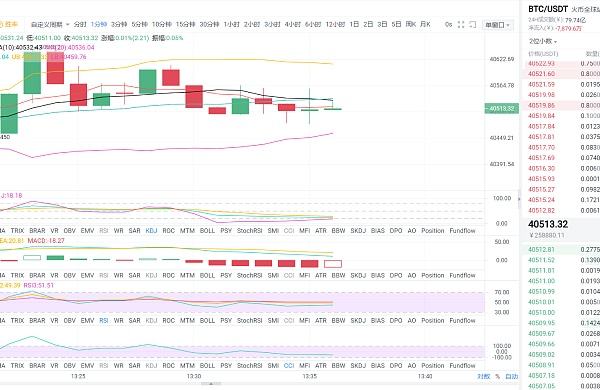This screenshot has width=600, height=390.
Task: Open the 自定义周期 custom period dropdown
Action: [50, 24]
